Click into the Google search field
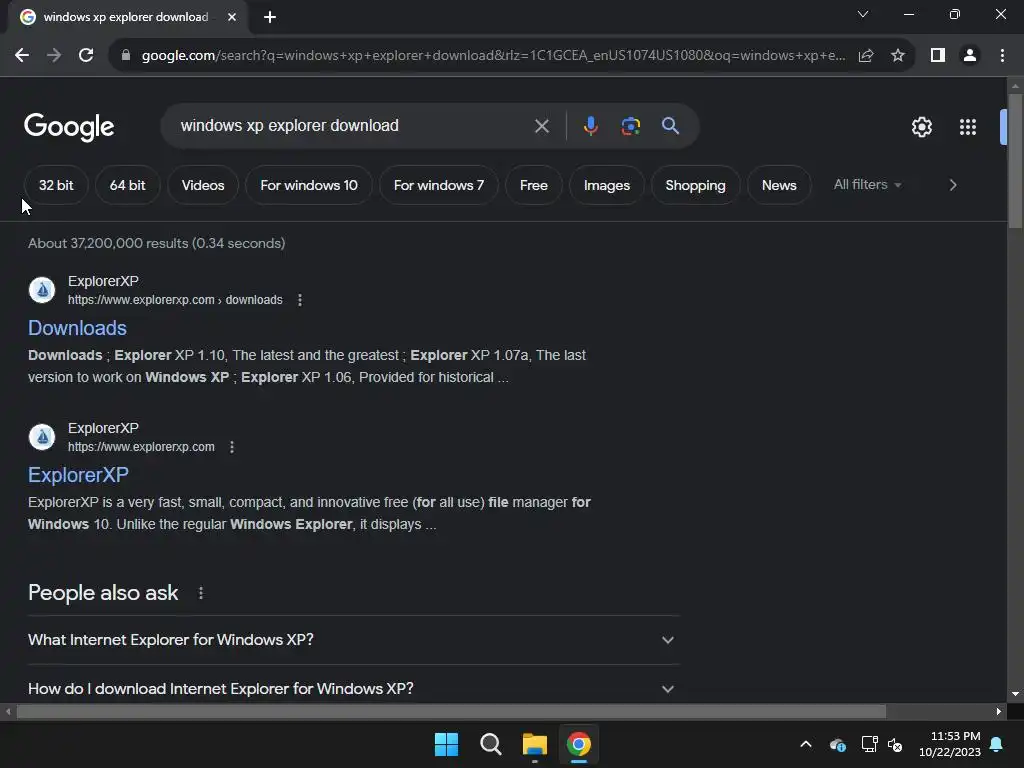 pyautogui.click(x=353, y=126)
